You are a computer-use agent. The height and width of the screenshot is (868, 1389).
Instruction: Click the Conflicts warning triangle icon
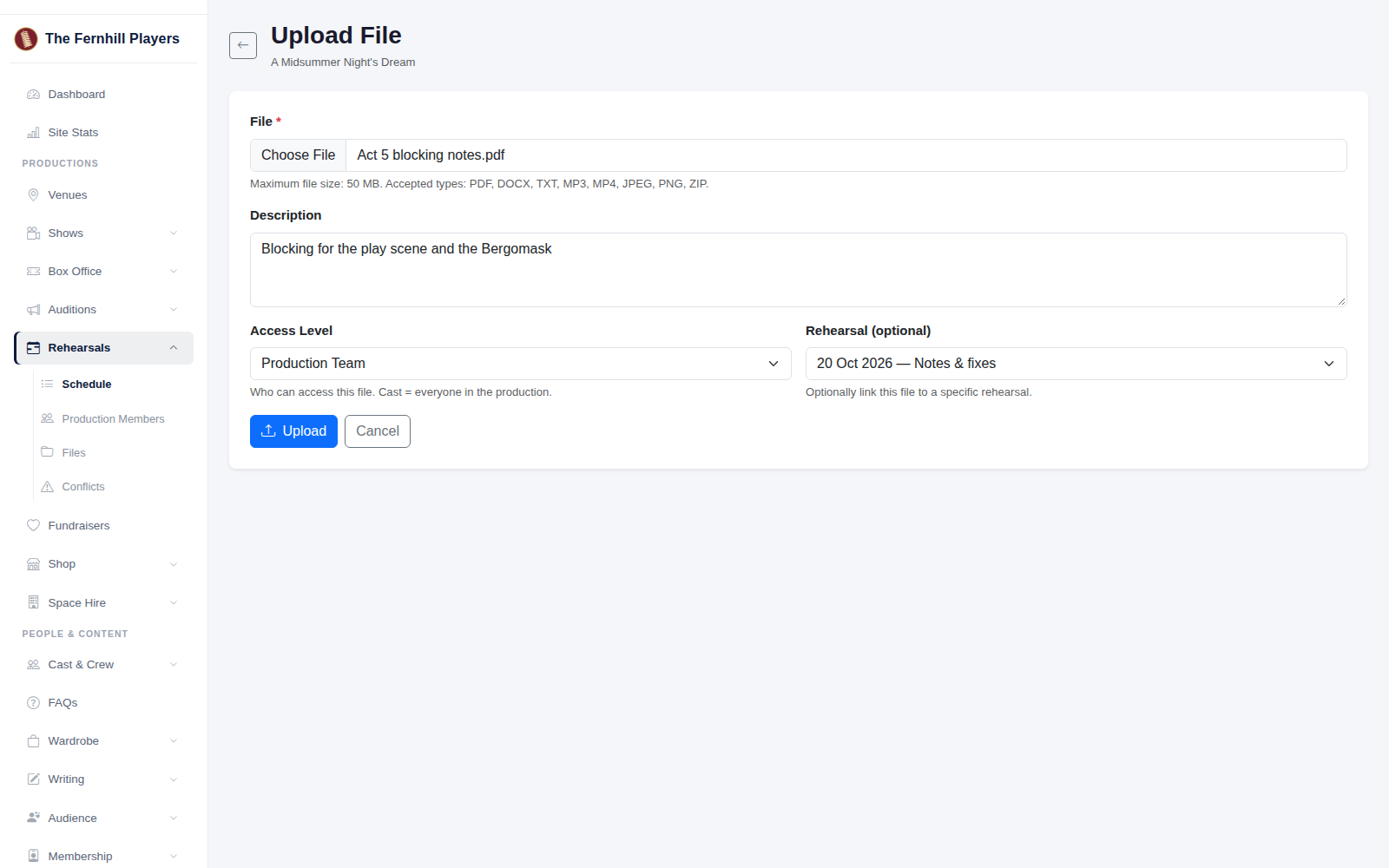[47, 487]
